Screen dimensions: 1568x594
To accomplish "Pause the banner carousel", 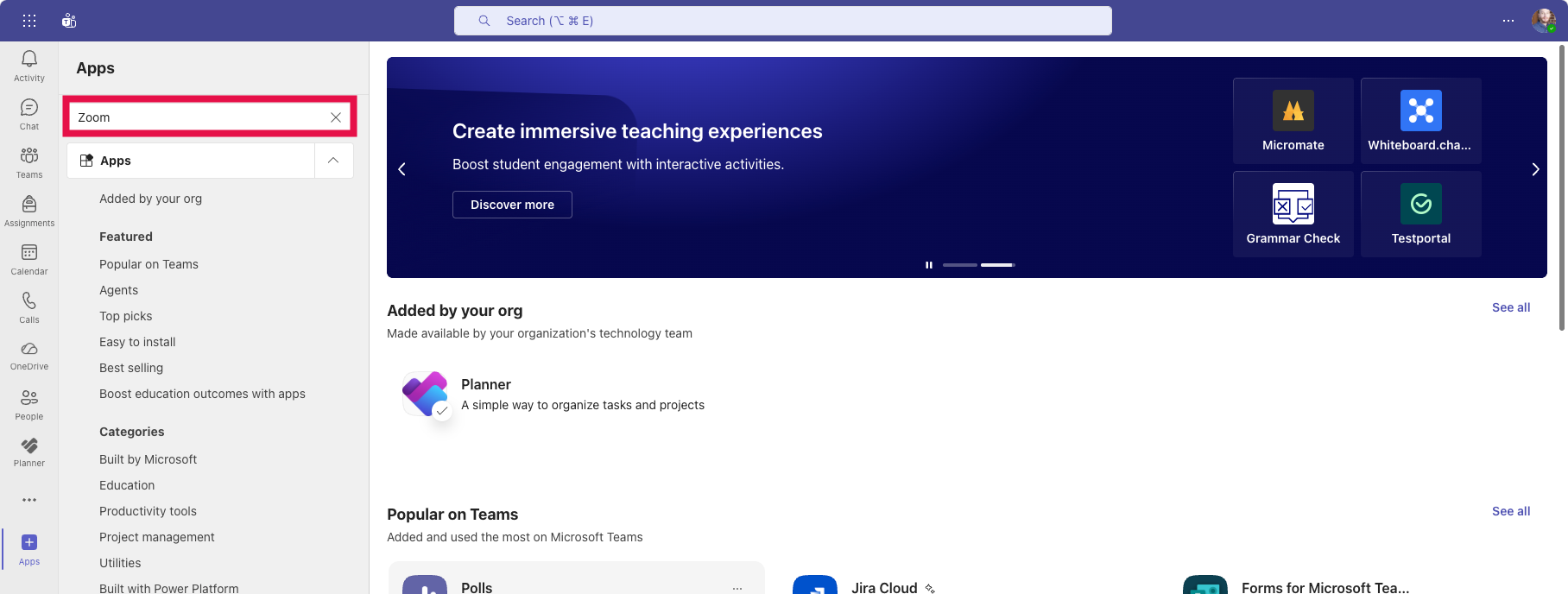I will (x=929, y=265).
